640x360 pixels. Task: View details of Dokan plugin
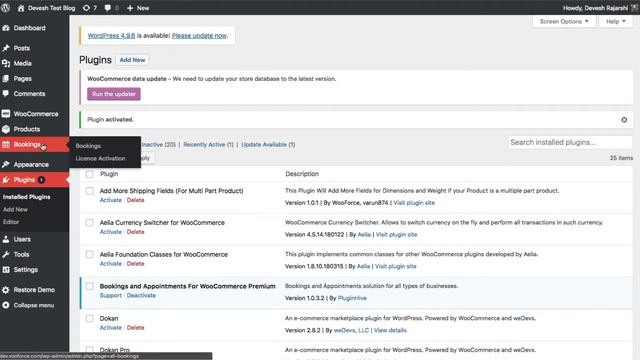point(390,330)
